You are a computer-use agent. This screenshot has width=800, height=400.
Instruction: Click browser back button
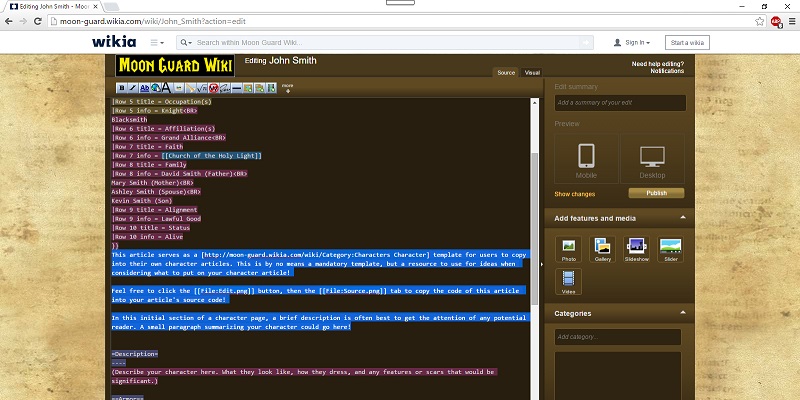[x=9, y=21]
